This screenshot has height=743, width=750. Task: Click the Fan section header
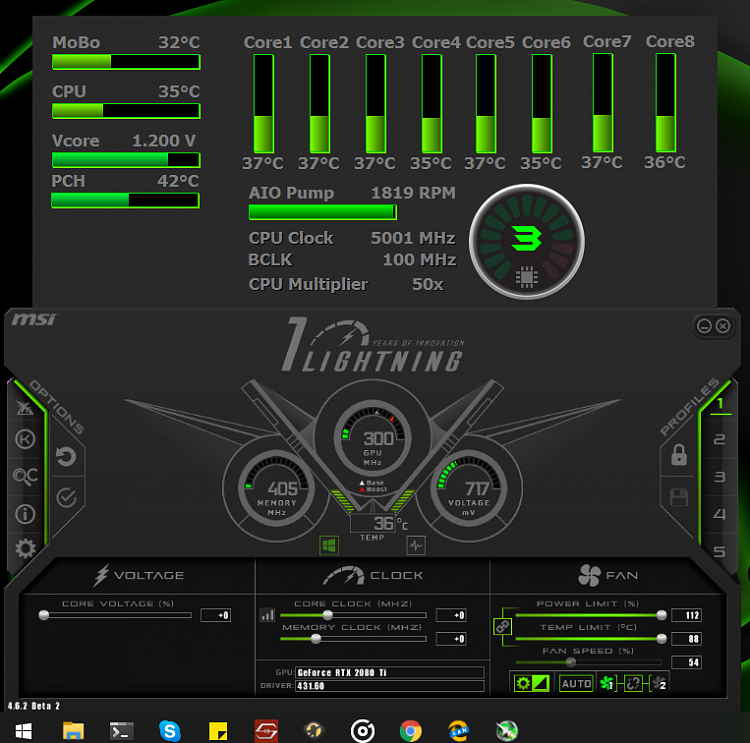point(608,575)
